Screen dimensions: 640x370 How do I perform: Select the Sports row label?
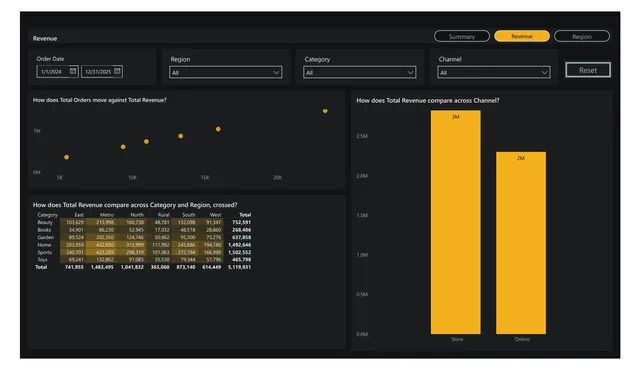44,252
